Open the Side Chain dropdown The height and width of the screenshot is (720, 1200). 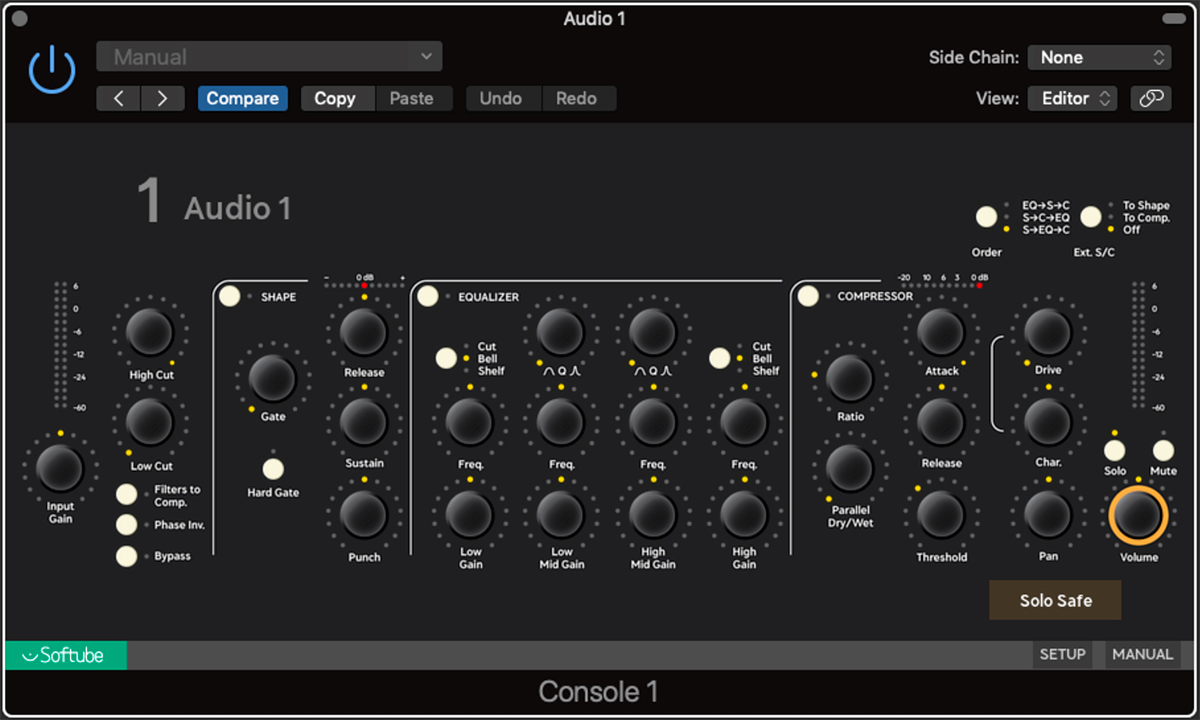pos(1099,57)
